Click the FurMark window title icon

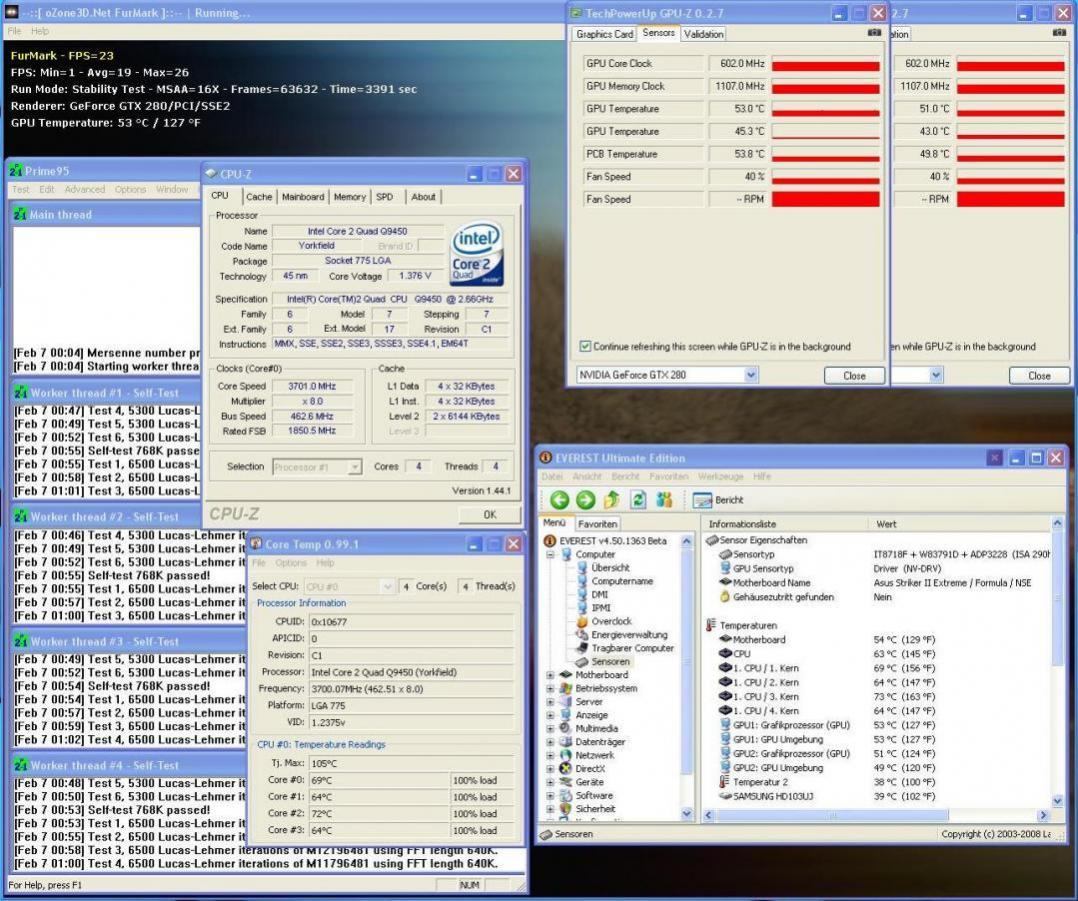tap(11, 12)
